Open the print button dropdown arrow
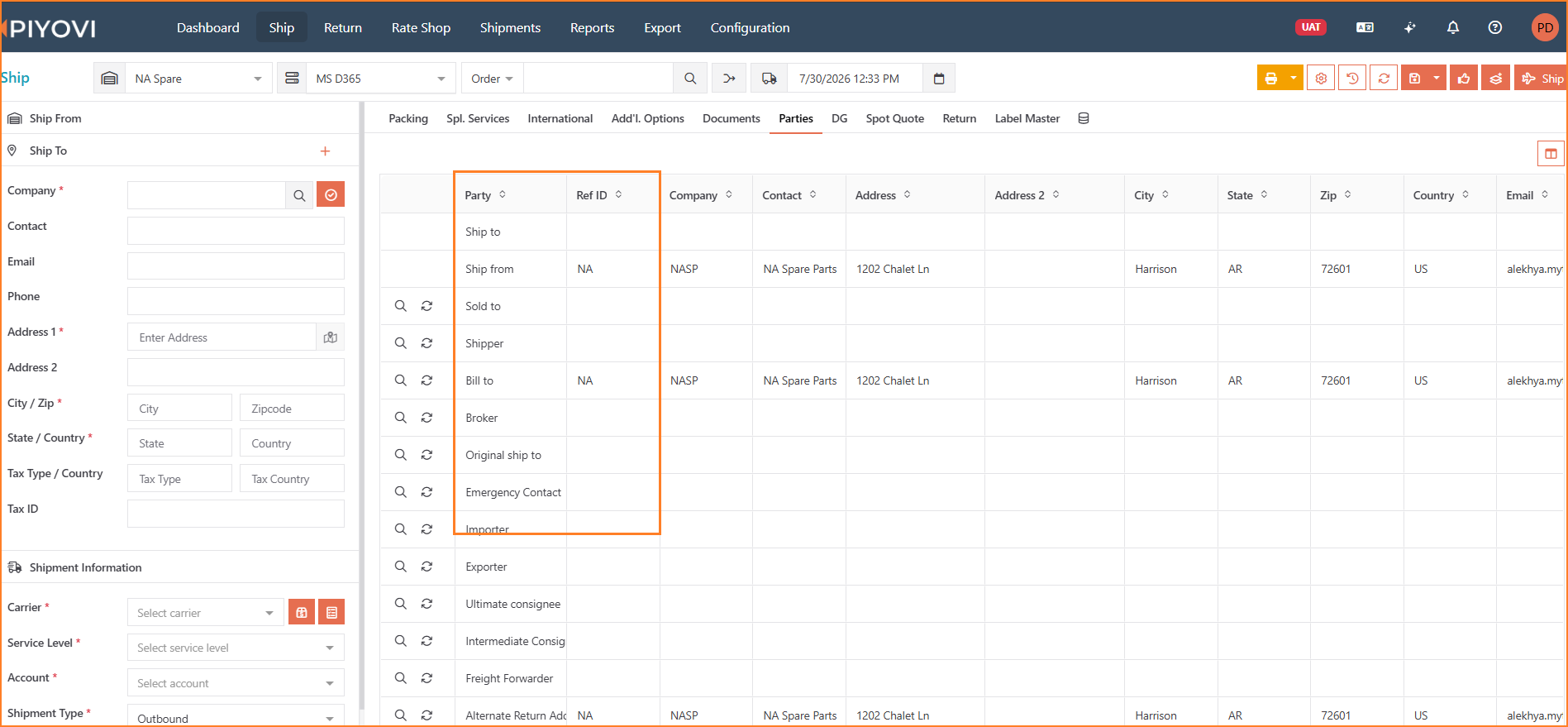 pyautogui.click(x=1294, y=79)
